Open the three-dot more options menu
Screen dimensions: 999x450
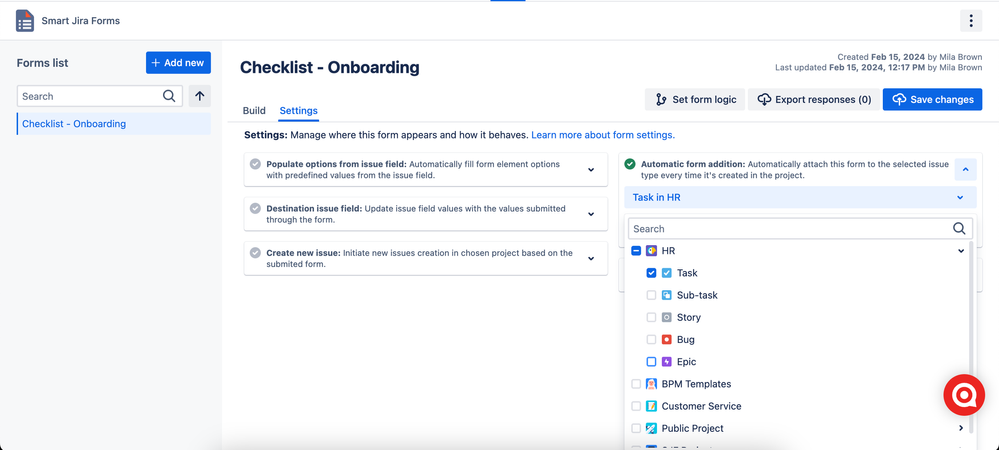[971, 21]
